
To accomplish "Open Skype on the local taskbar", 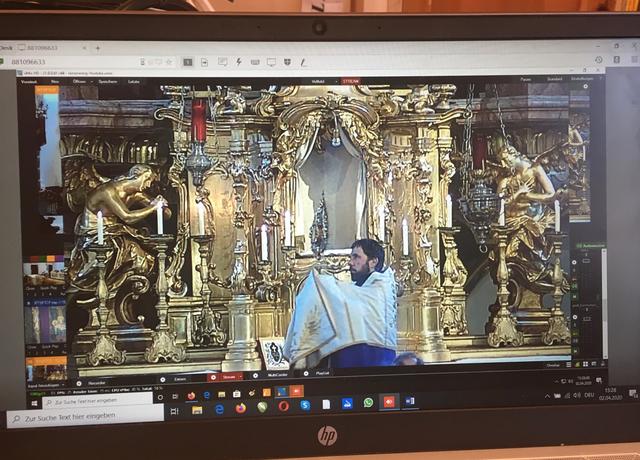I will 305,405.
